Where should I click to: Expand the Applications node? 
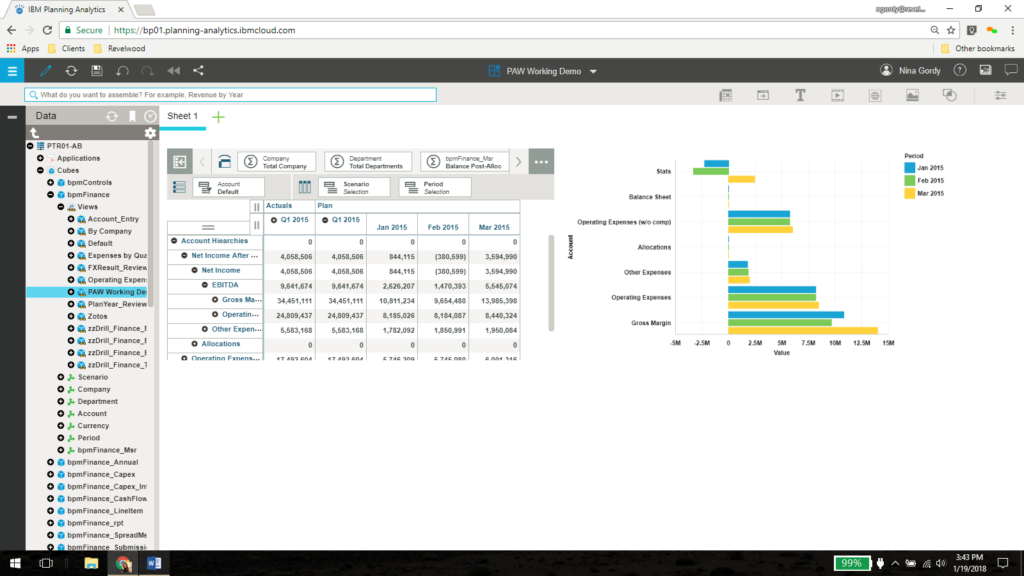click(x=40, y=158)
